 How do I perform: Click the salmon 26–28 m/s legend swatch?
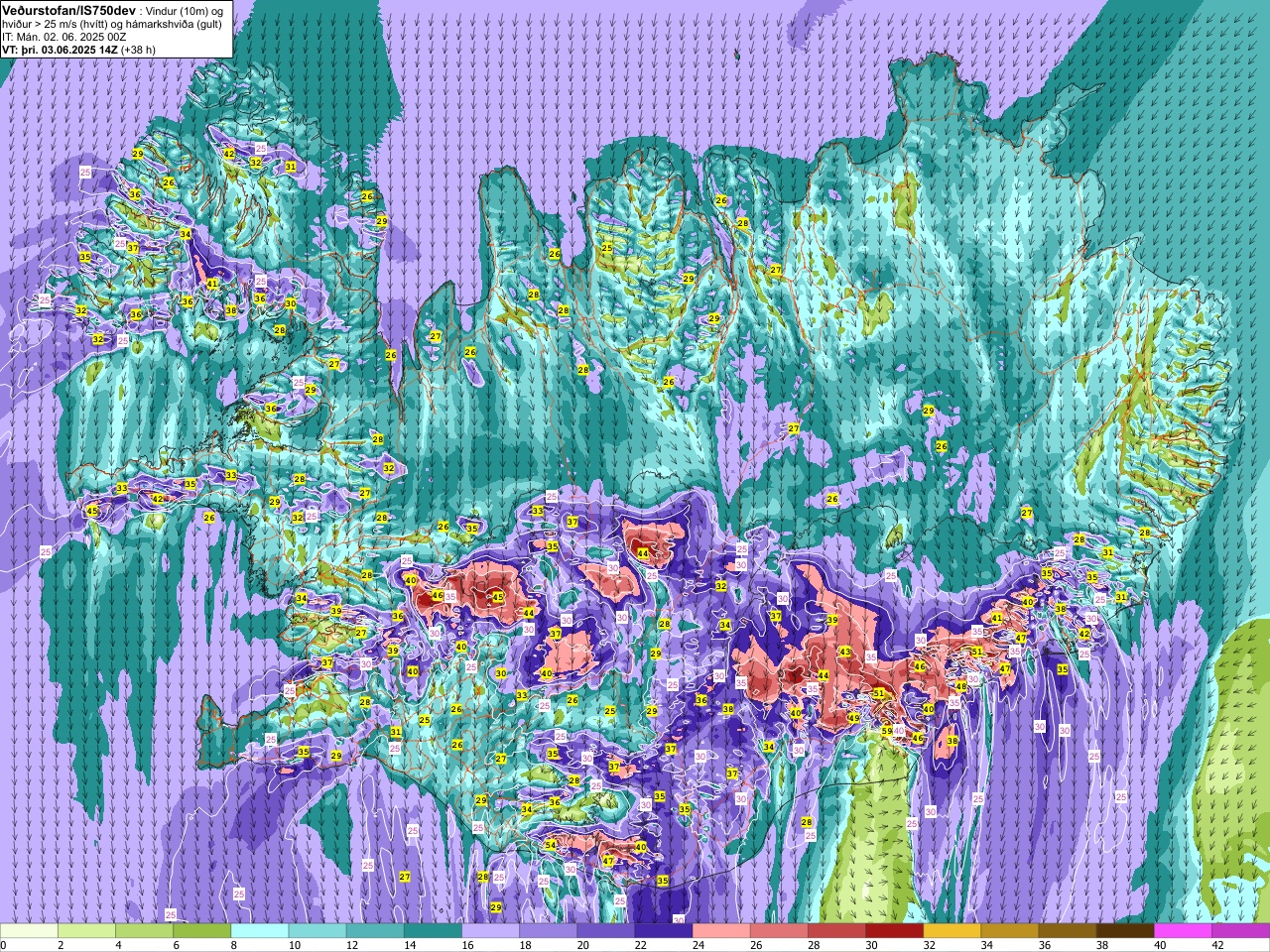coord(779,931)
